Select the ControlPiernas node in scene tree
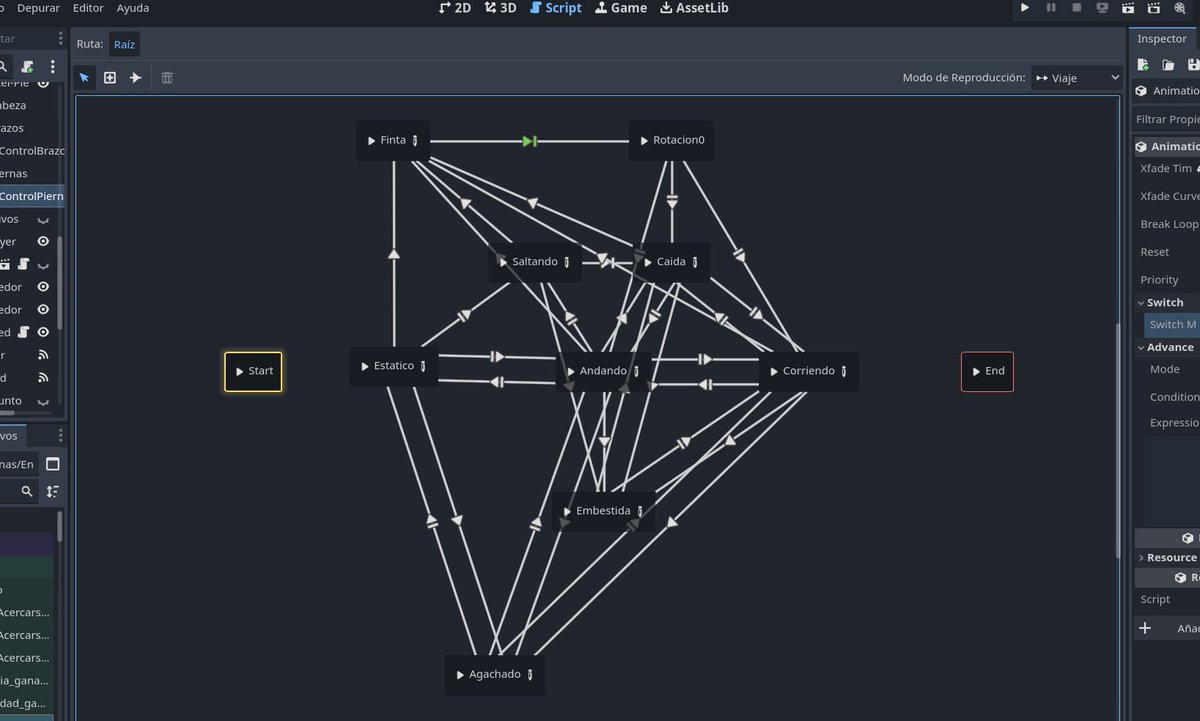This screenshot has height=721, width=1200. [32, 196]
